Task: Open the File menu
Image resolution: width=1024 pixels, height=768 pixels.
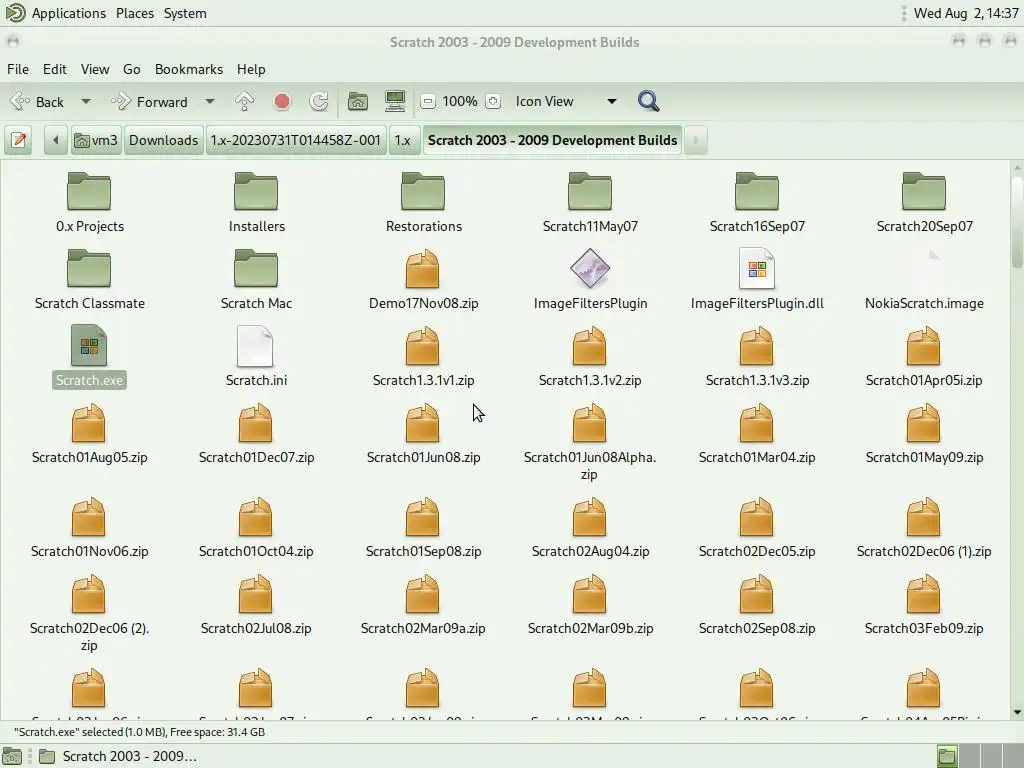Action: pyautogui.click(x=18, y=69)
